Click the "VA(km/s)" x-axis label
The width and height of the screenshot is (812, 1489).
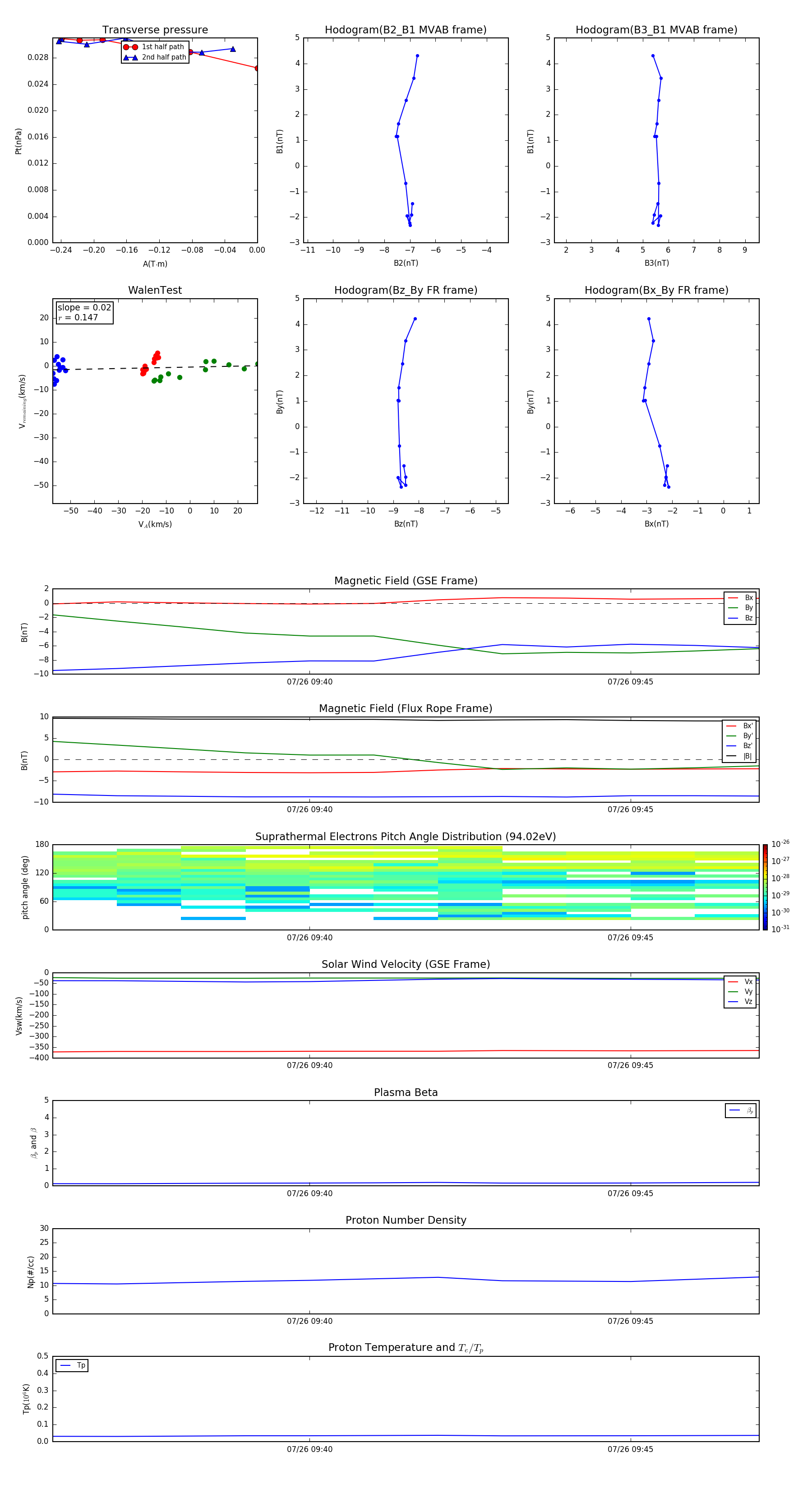point(155,524)
